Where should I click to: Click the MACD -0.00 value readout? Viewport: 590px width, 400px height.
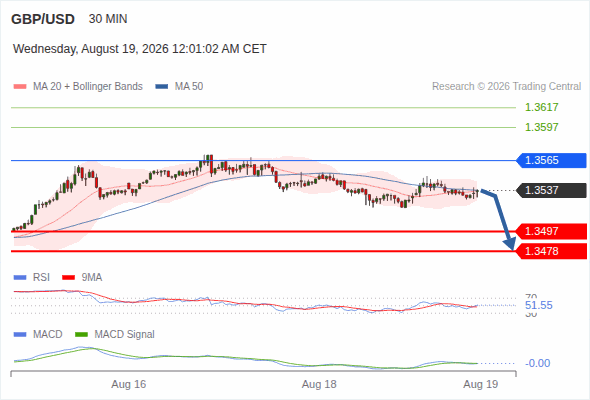pyautogui.click(x=538, y=363)
